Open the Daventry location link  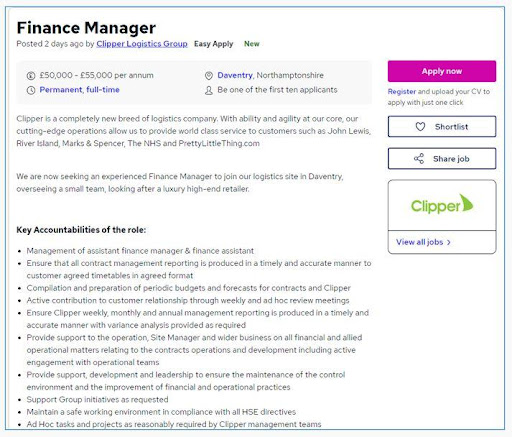[x=235, y=75]
